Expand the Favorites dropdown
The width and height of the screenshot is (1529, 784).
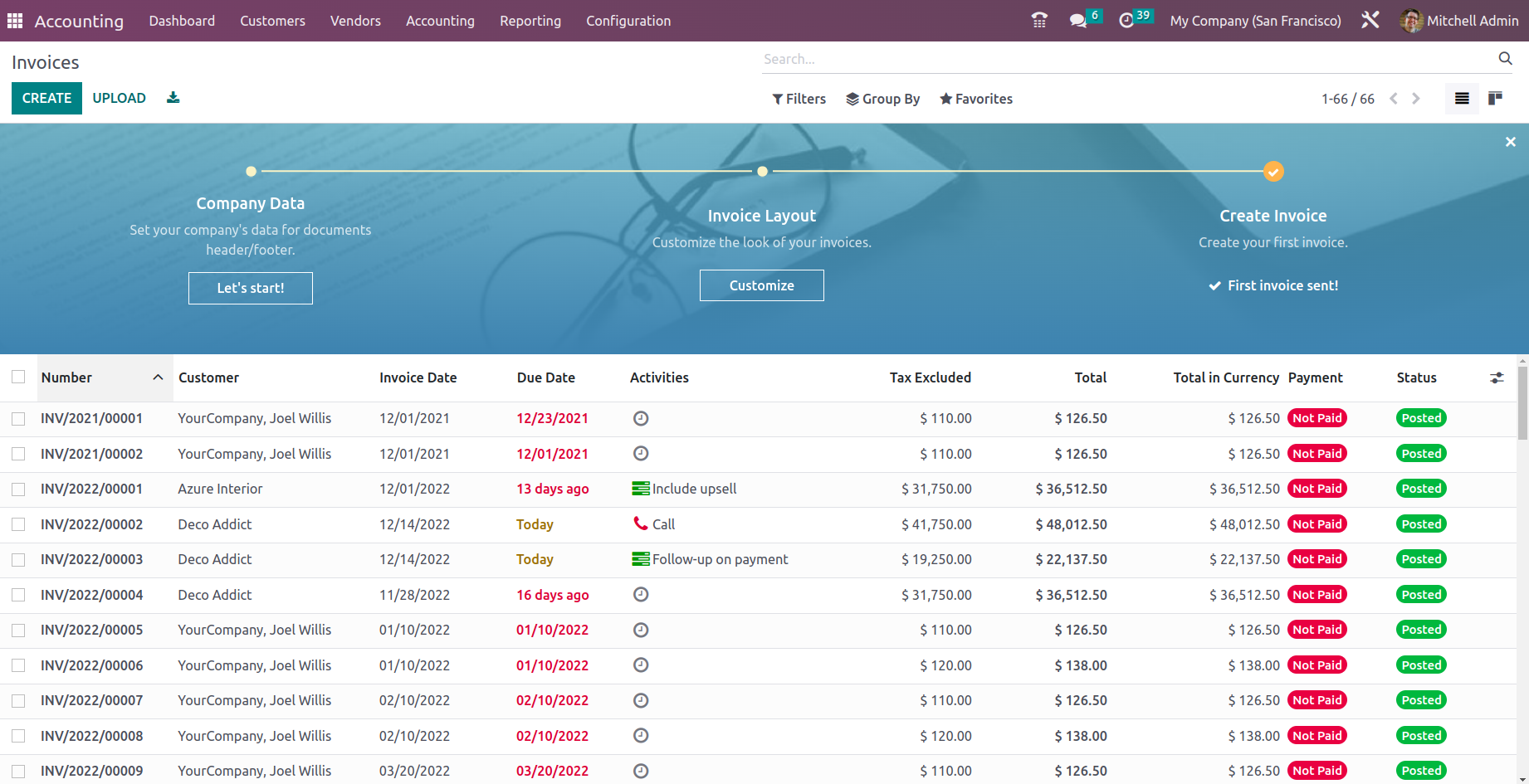click(x=975, y=99)
